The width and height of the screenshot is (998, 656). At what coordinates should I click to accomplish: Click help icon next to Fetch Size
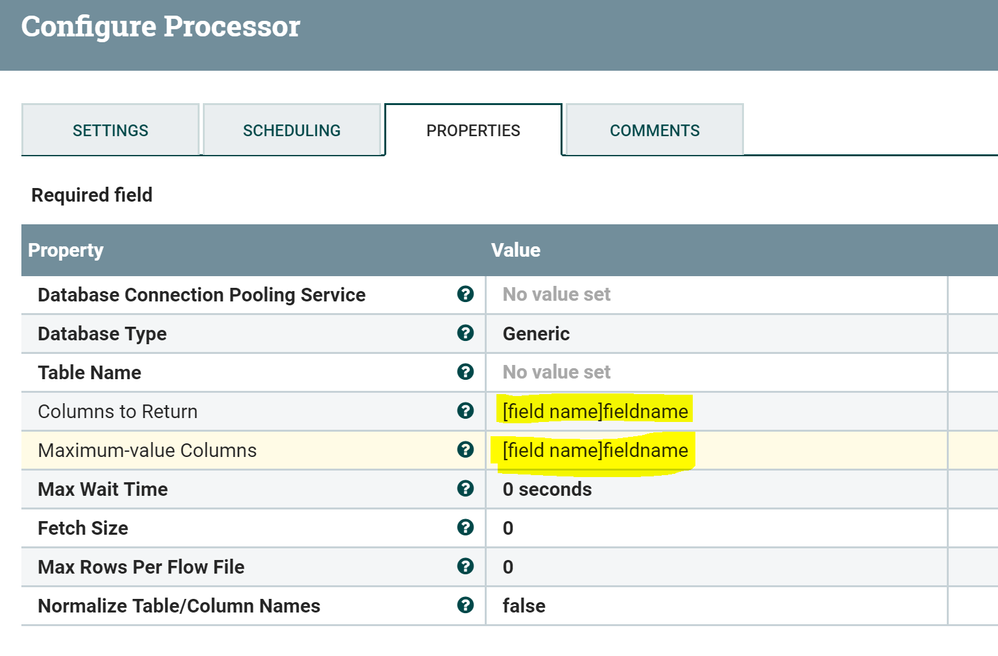(x=465, y=528)
